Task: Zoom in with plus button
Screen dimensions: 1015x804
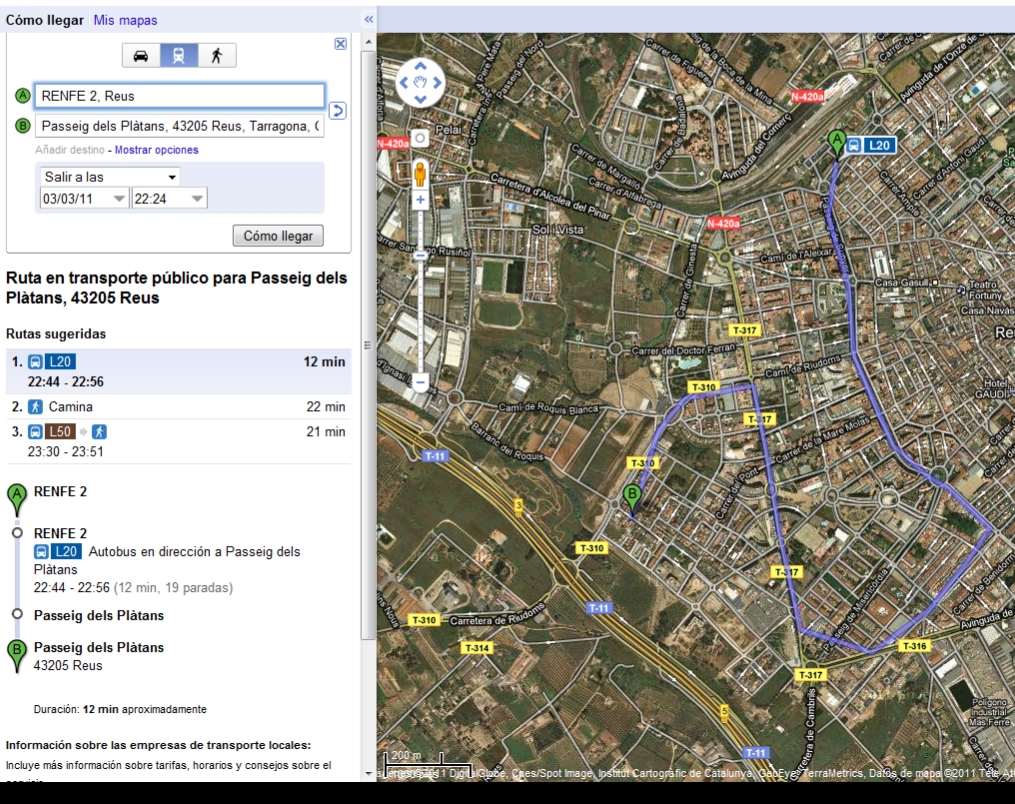Action: click(x=420, y=199)
